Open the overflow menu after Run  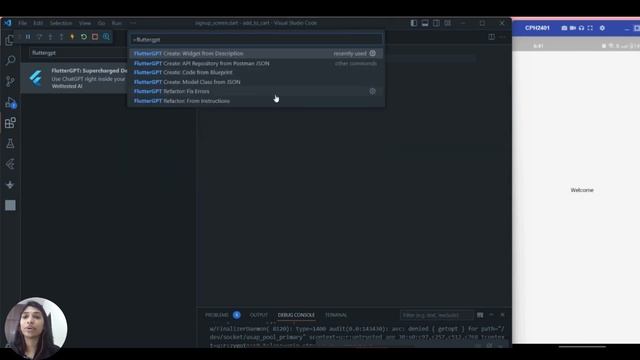pyautogui.click(x=133, y=23)
